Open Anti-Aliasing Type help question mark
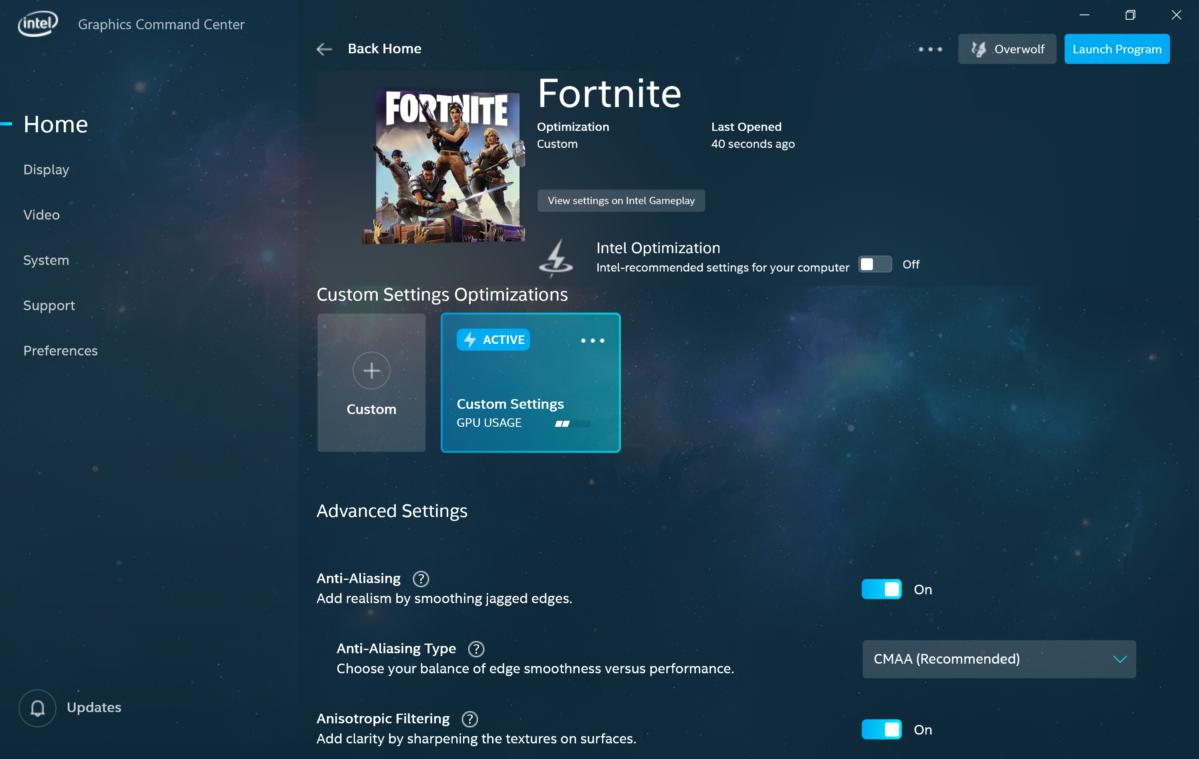Viewport: 1199px width, 759px height. [476, 649]
